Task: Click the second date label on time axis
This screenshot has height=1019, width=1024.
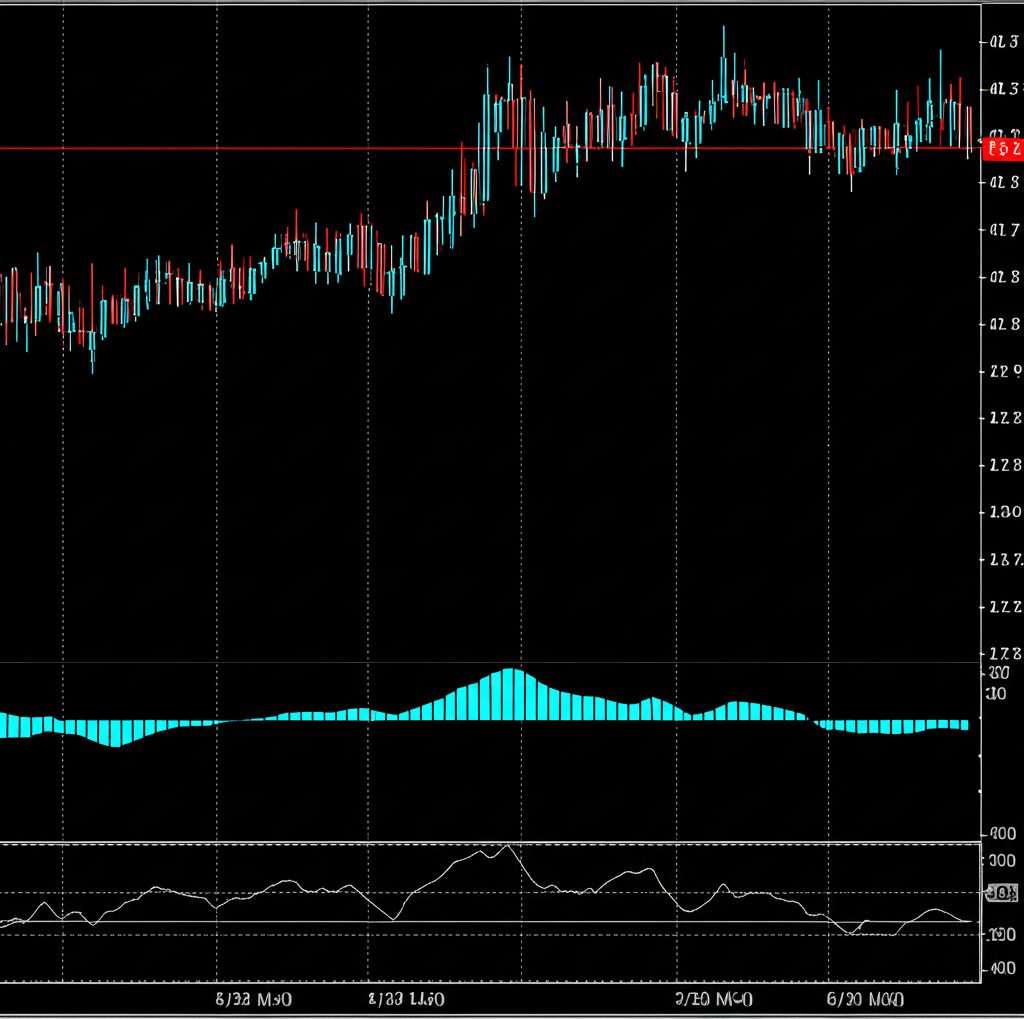Action: pyautogui.click(x=406, y=1000)
